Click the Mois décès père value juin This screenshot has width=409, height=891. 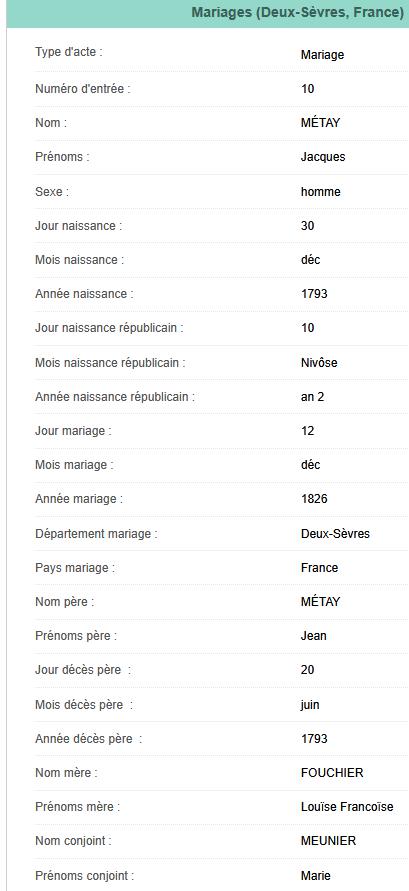(x=310, y=705)
